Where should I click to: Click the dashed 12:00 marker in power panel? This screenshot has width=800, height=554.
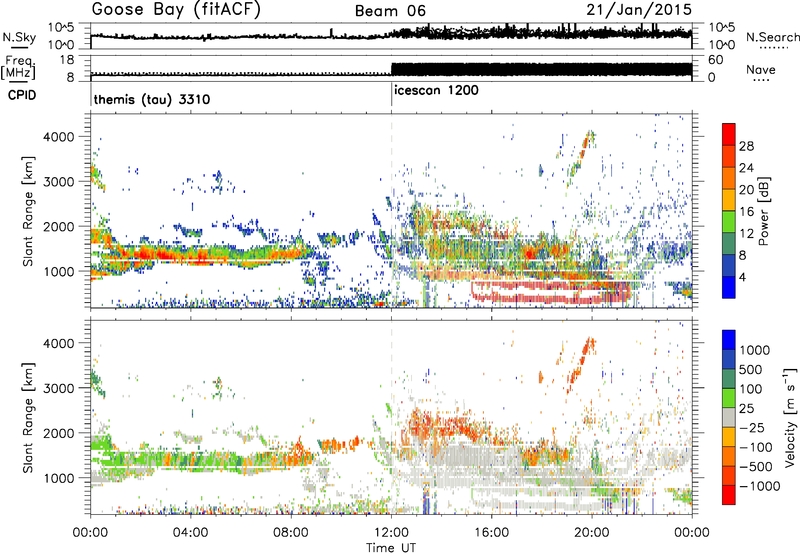pos(391,210)
